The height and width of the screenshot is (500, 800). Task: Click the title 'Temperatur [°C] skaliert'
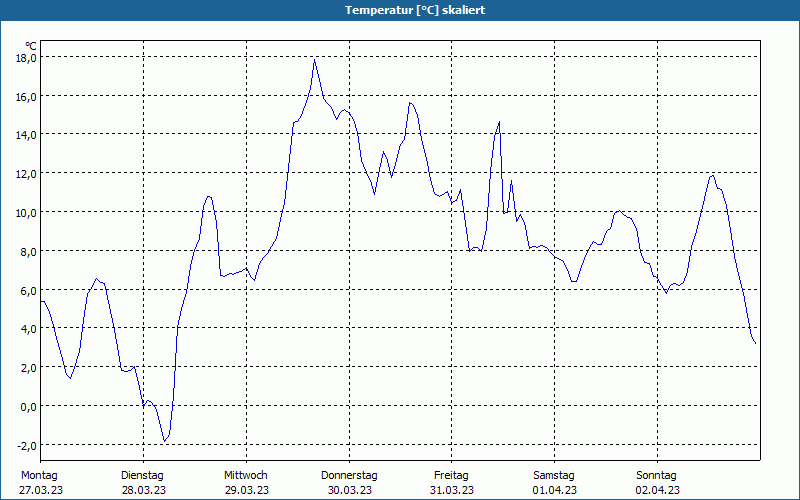pos(415,10)
